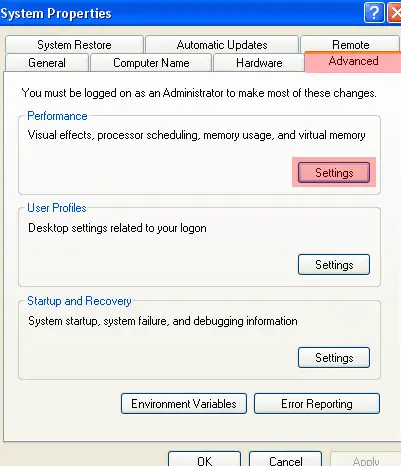The width and height of the screenshot is (401, 466).
Task: Go to the General tab
Action: [x=47, y=63]
